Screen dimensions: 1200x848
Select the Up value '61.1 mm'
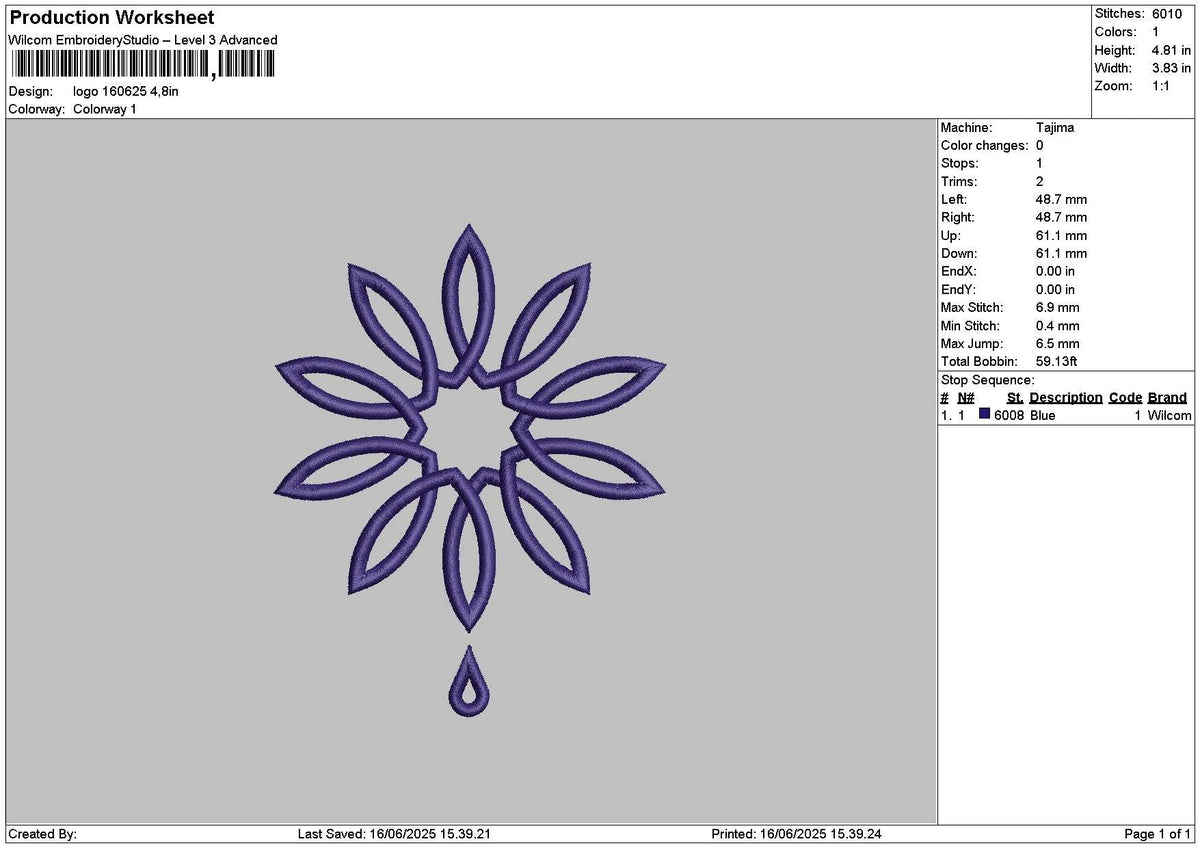[1061, 236]
